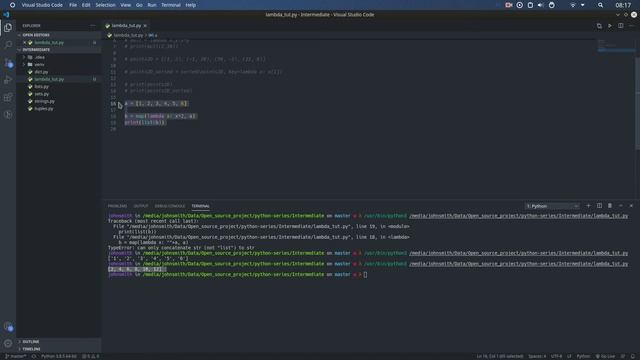This screenshot has width=640, height=360.
Task: Open the Manage gear icon
Action: tap(8, 344)
